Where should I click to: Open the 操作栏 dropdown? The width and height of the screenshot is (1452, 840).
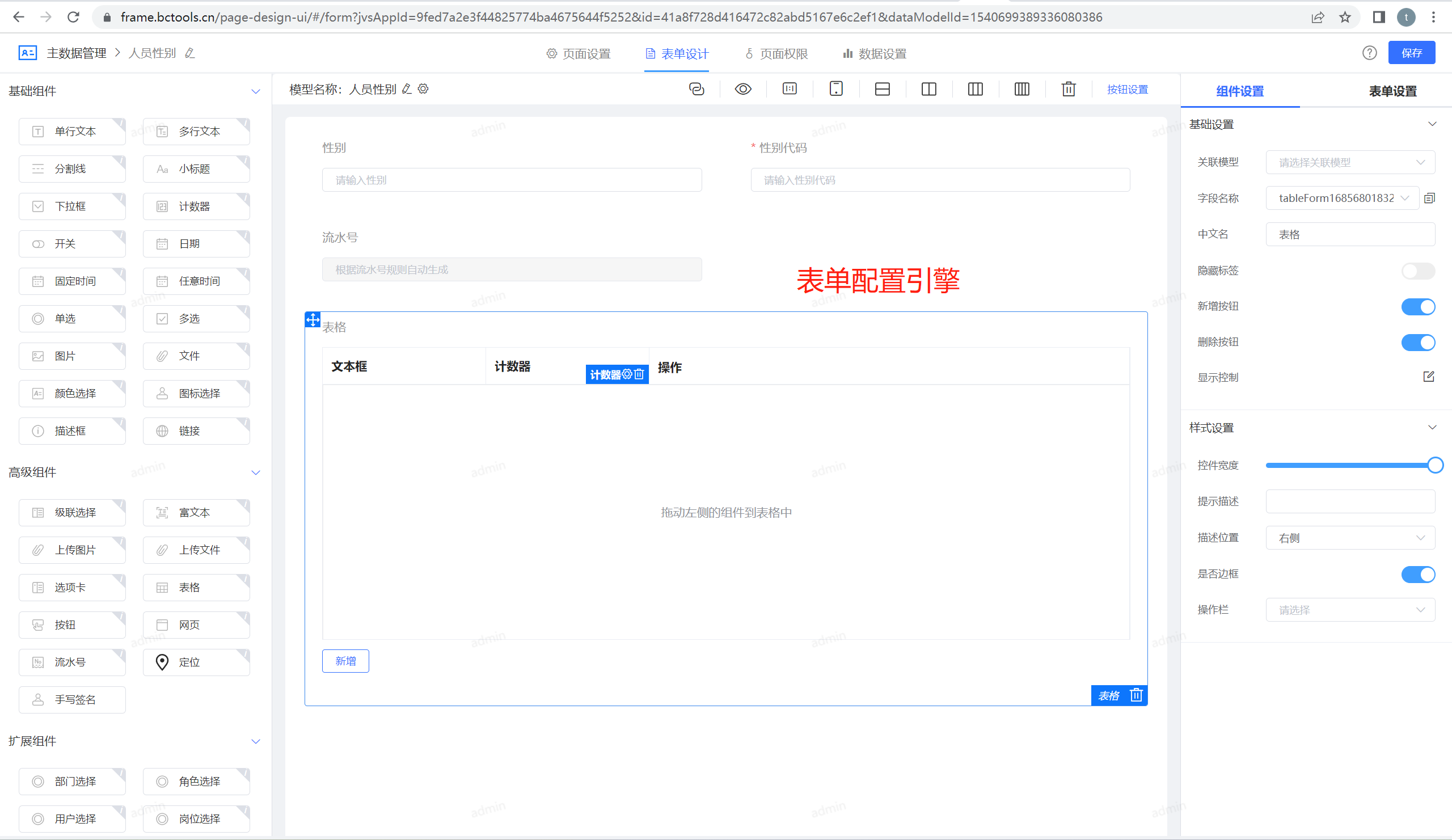pos(1350,610)
